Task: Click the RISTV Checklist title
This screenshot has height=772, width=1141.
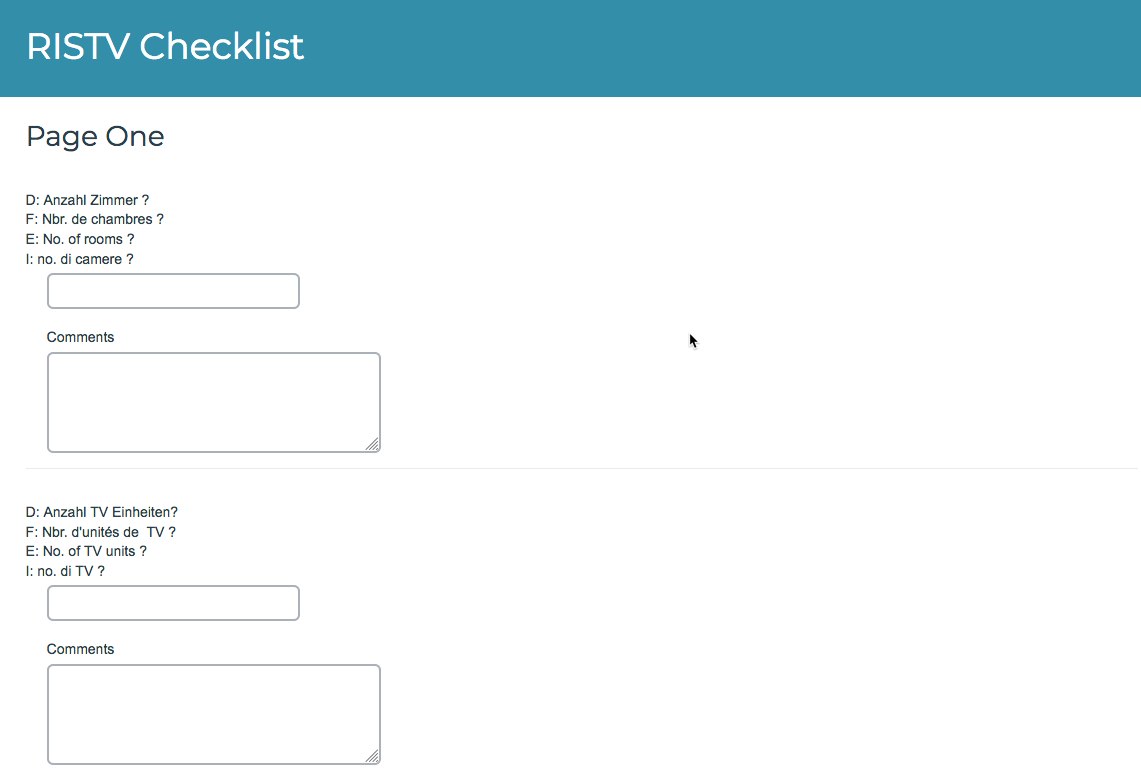Action: [x=165, y=46]
